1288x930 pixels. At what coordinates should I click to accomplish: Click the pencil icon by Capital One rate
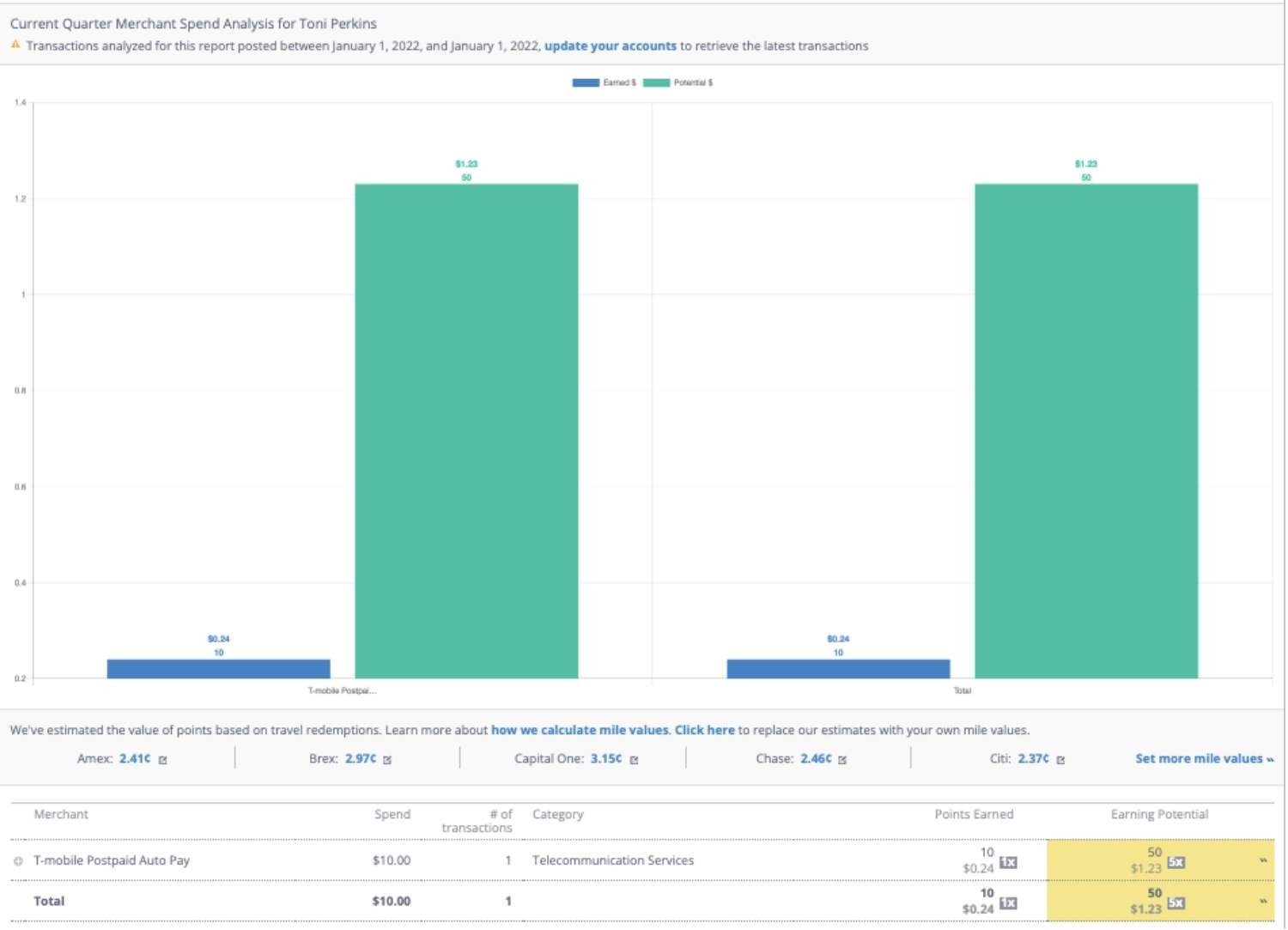coord(634,758)
